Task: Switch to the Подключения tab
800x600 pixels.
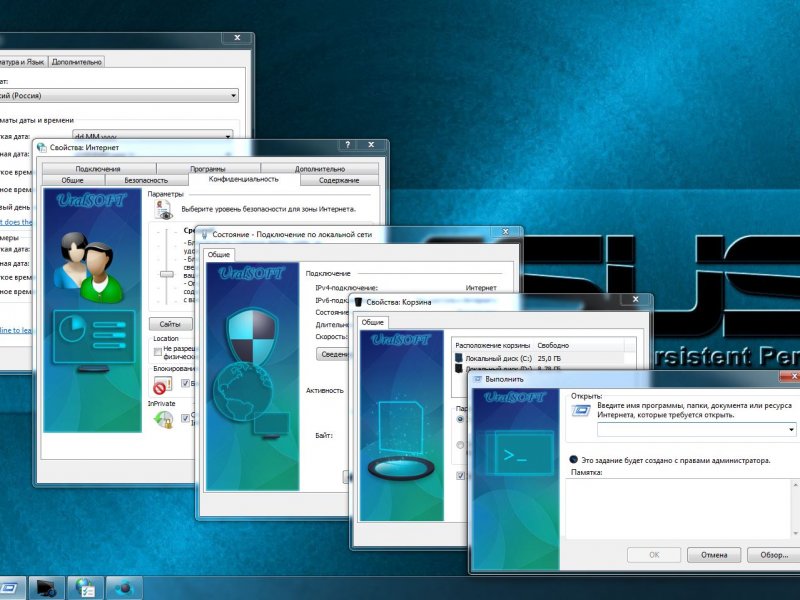Action: coord(98,169)
